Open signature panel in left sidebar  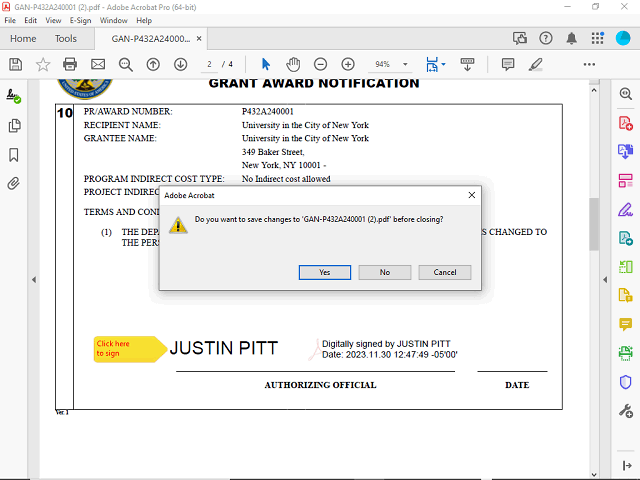pyautogui.click(x=13, y=96)
